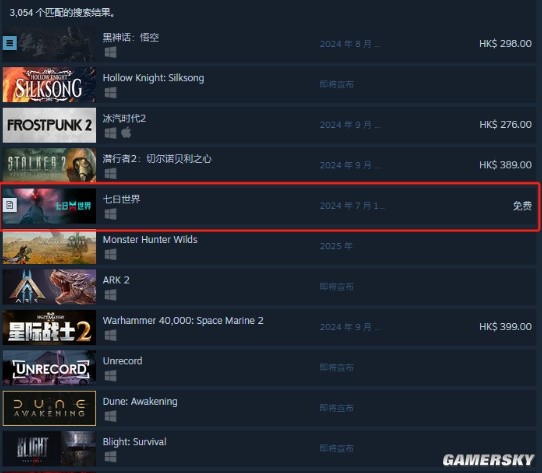Open the ARK 2 title link
The width and height of the screenshot is (542, 473).
coord(116,280)
